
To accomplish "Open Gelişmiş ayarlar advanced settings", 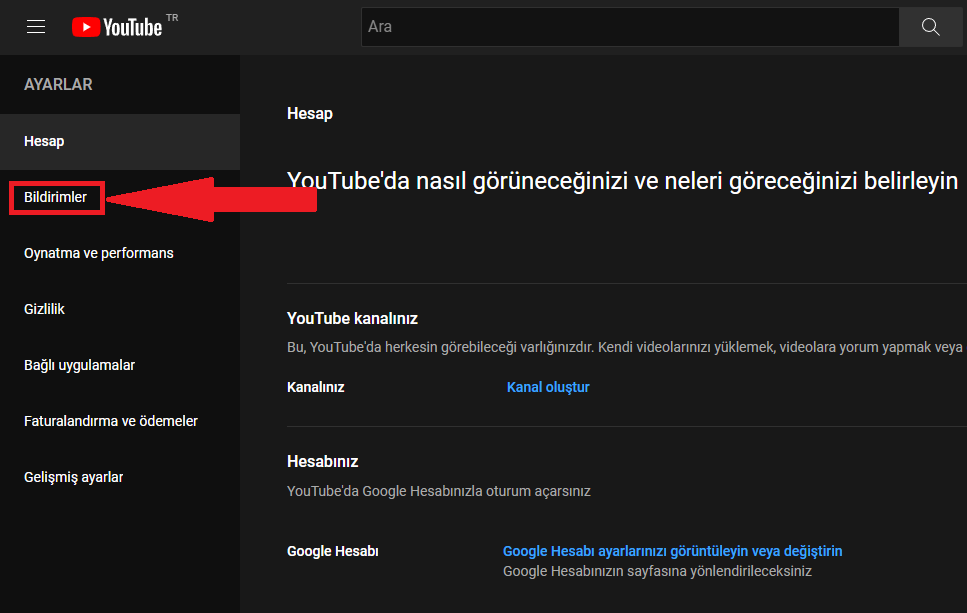I will pyautogui.click(x=73, y=477).
